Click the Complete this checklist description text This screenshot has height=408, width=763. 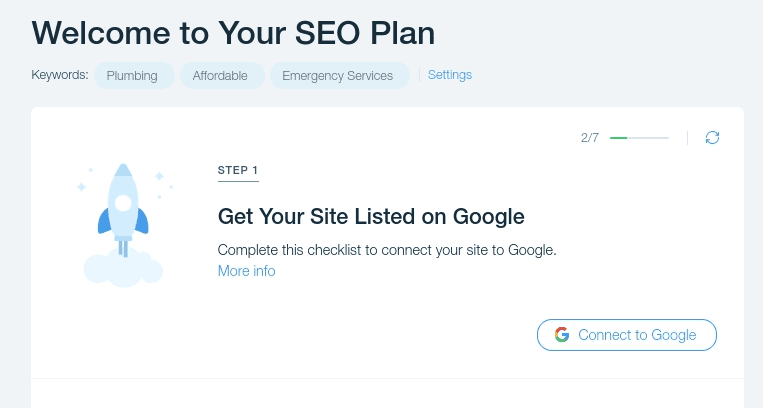pos(386,250)
